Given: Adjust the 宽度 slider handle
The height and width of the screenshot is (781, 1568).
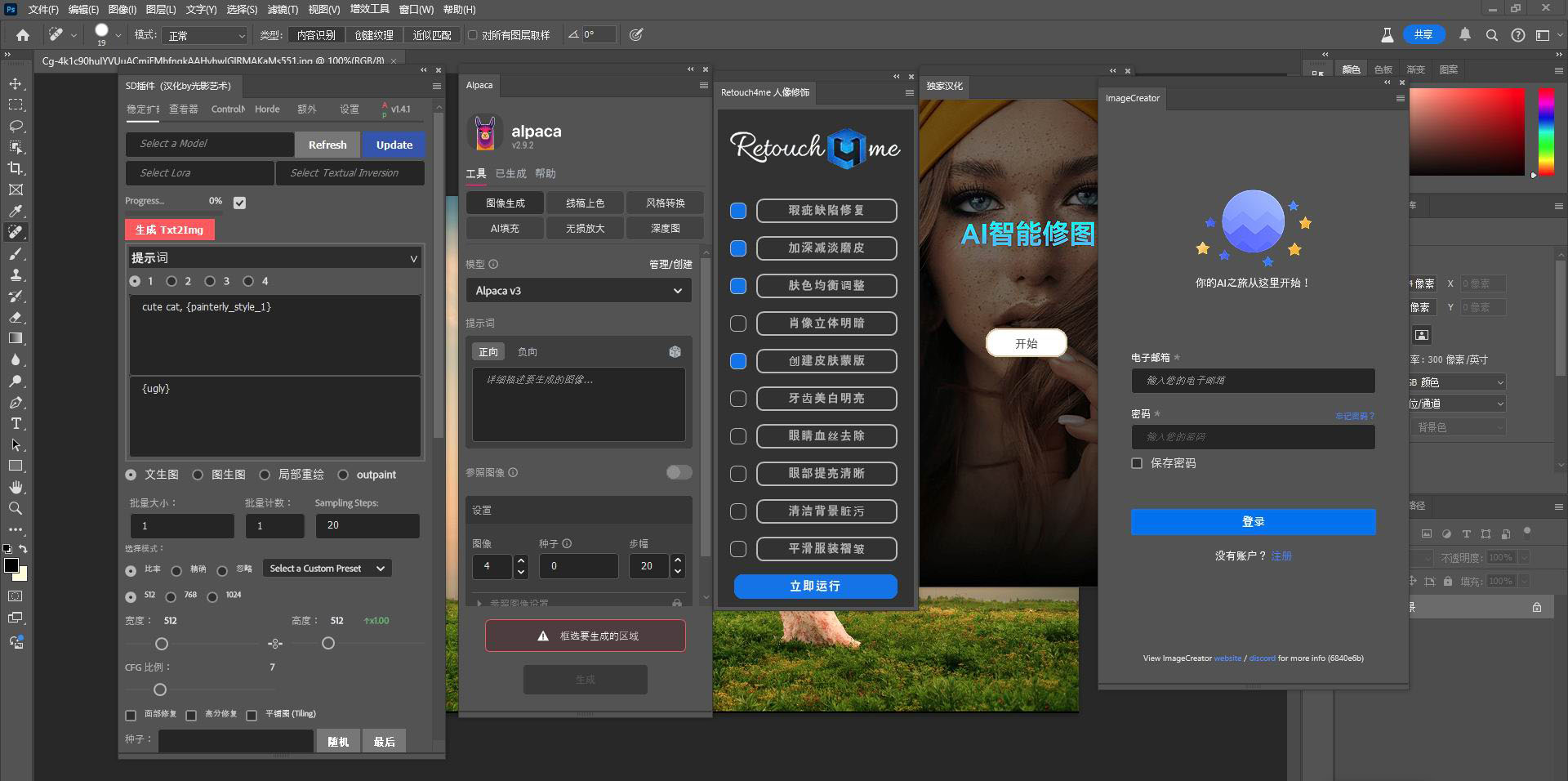Looking at the screenshot, I should tap(162, 644).
